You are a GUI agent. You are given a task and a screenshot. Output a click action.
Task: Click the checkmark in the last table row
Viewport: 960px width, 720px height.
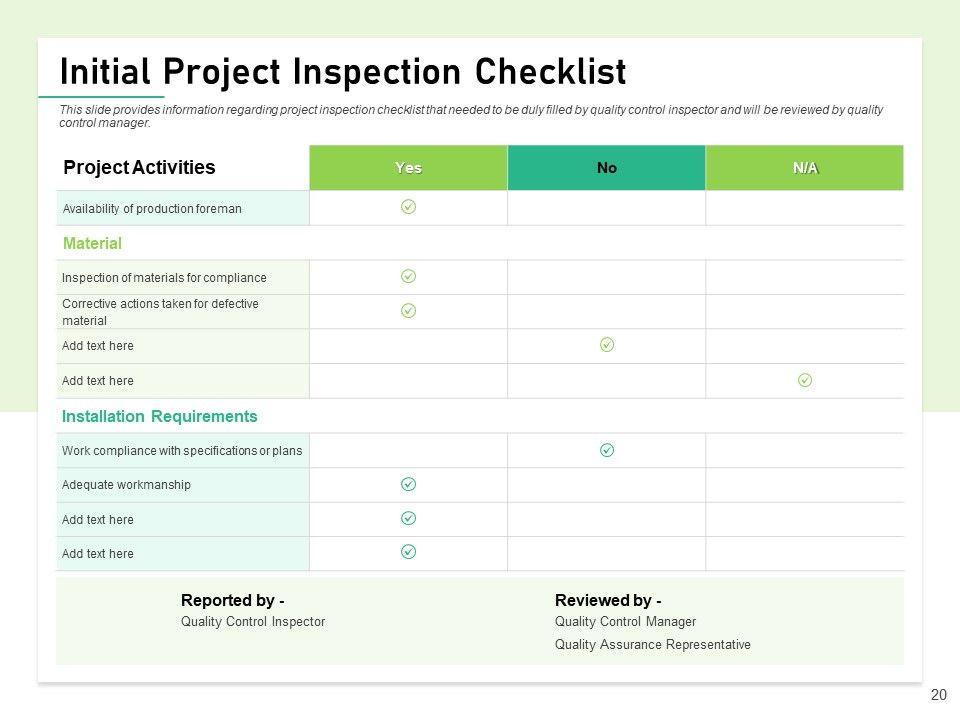(408, 552)
